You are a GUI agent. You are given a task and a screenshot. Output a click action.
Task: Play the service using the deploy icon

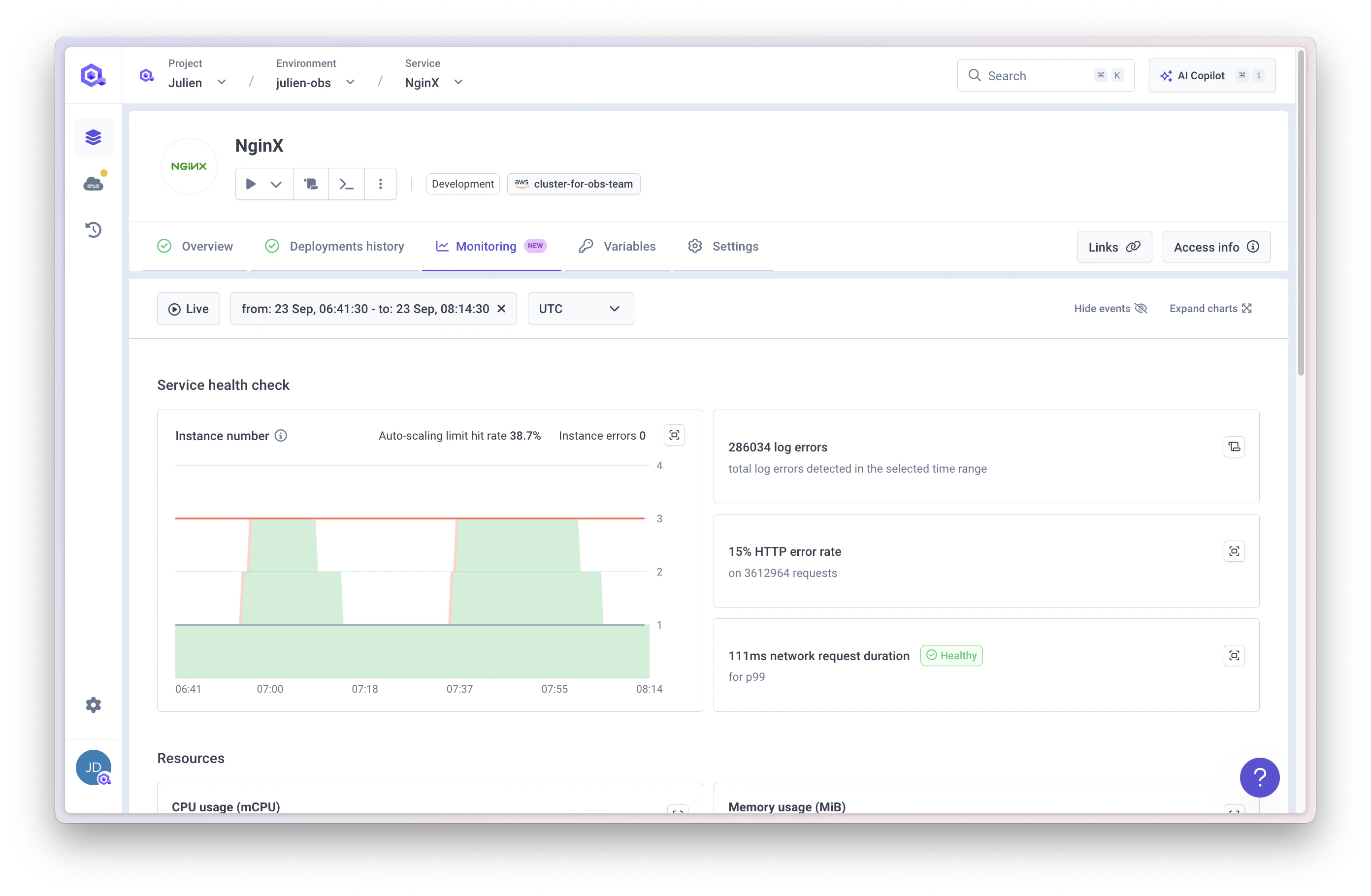tap(250, 184)
